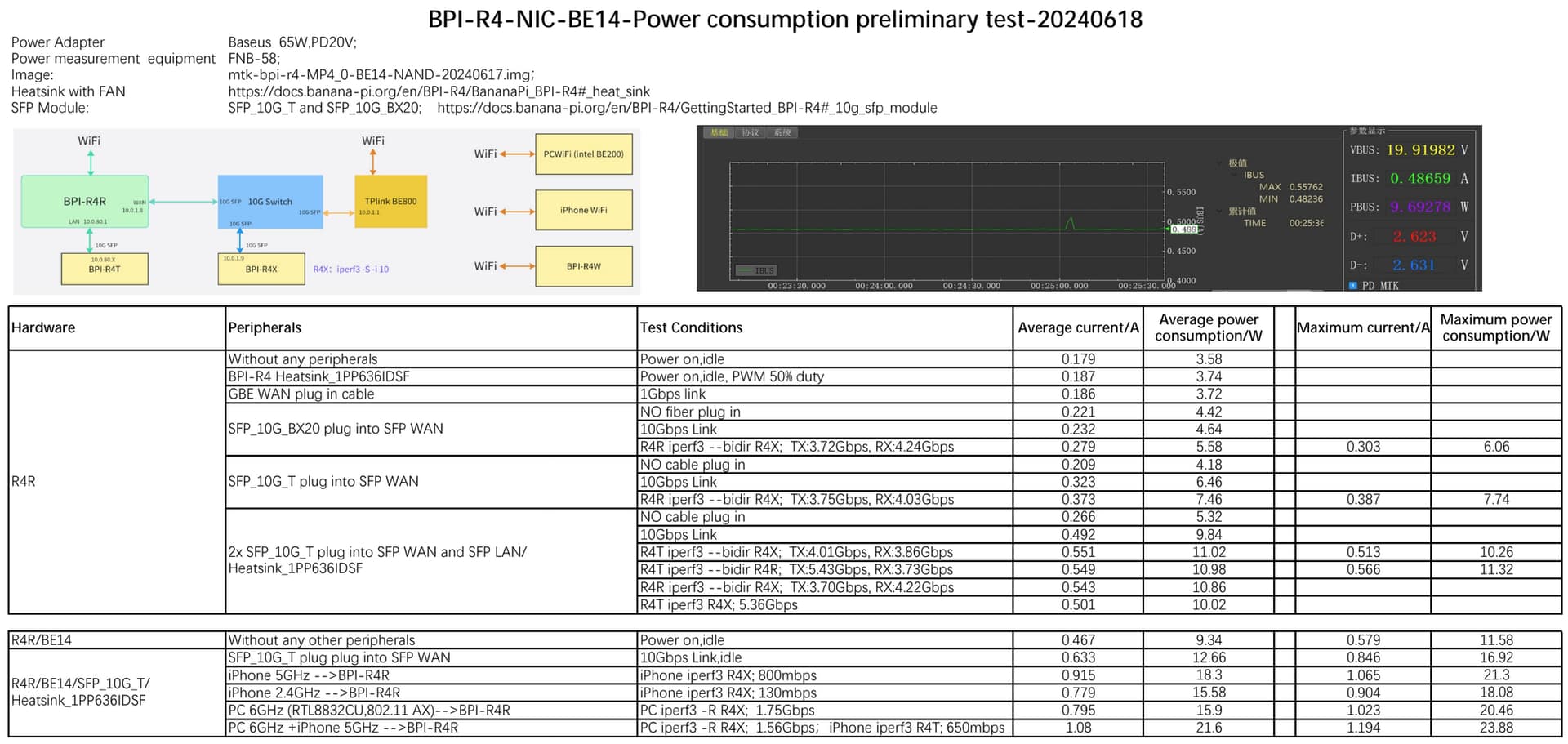The image size is (1568, 744).
Task: Click the D- voltage value 2.631
Action: point(1414,265)
